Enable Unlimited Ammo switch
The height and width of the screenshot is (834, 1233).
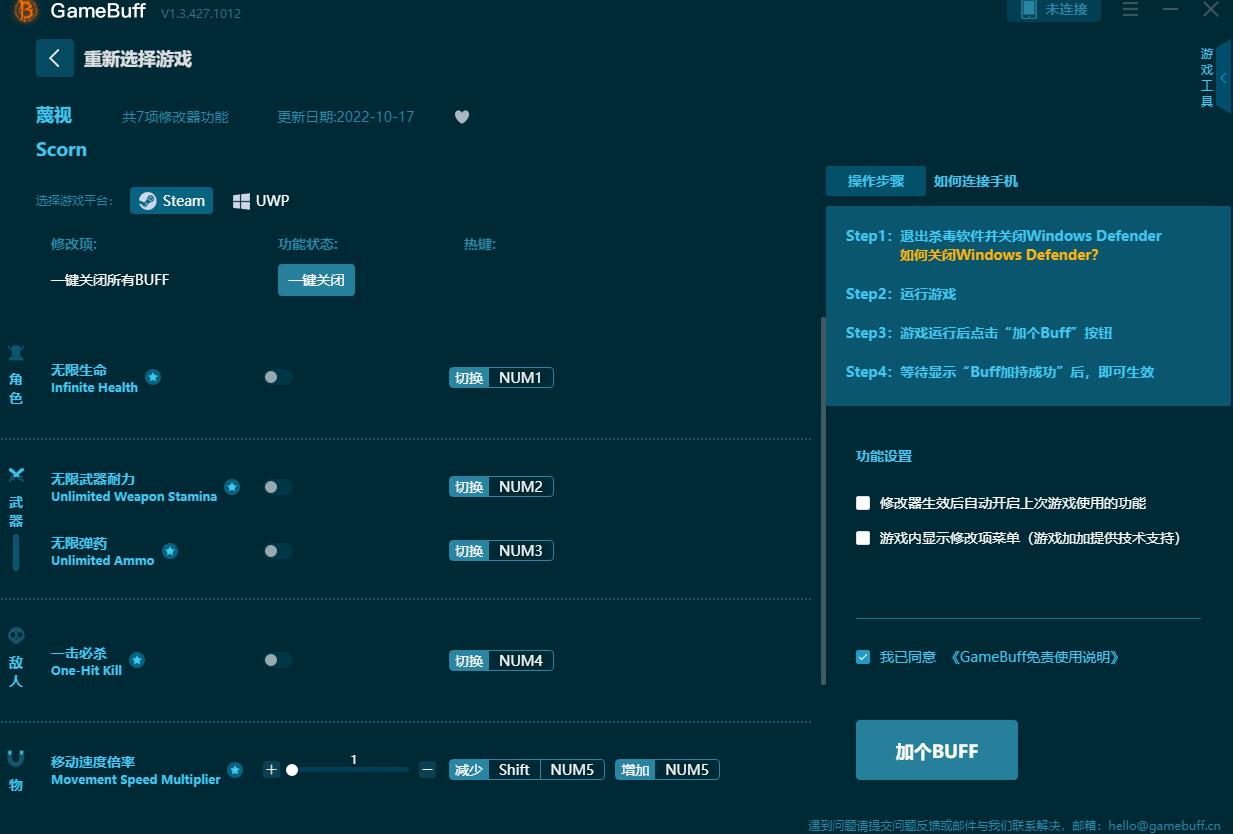point(278,551)
